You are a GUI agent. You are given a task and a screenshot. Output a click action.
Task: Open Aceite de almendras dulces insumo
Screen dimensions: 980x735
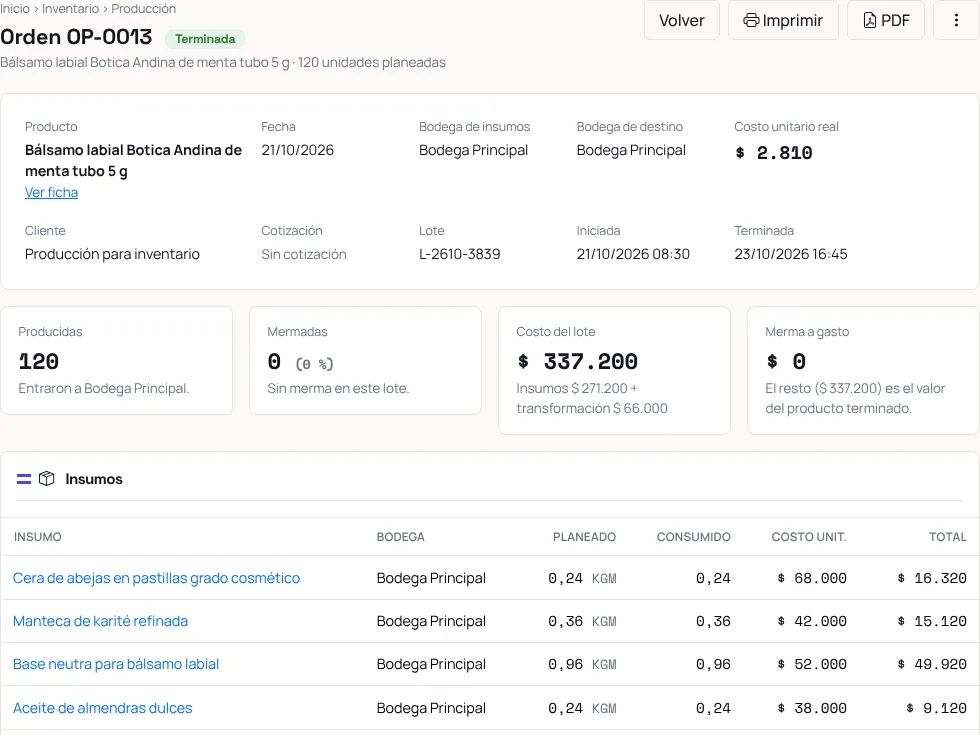[102, 708]
